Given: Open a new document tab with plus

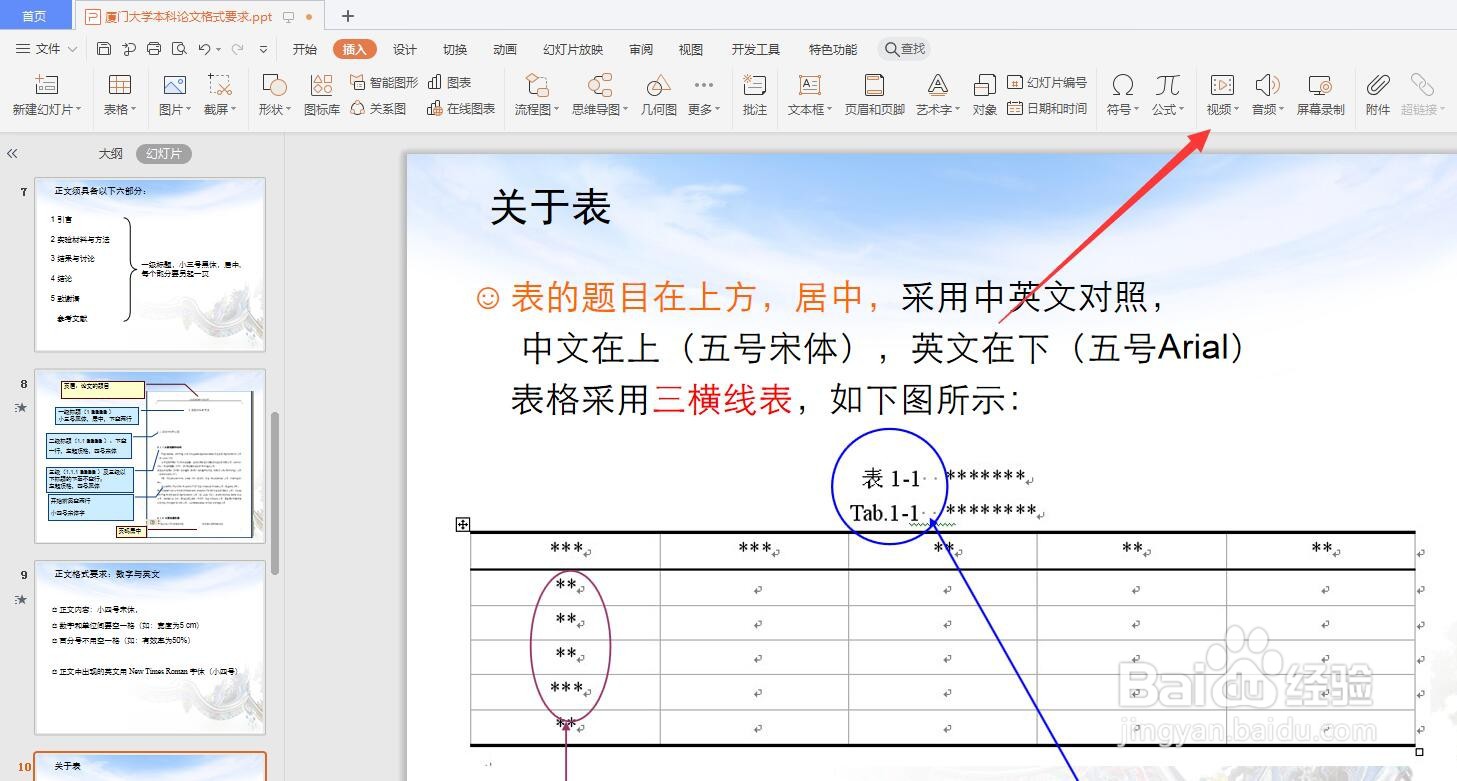Looking at the screenshot, I should click(x=348, y=16).
